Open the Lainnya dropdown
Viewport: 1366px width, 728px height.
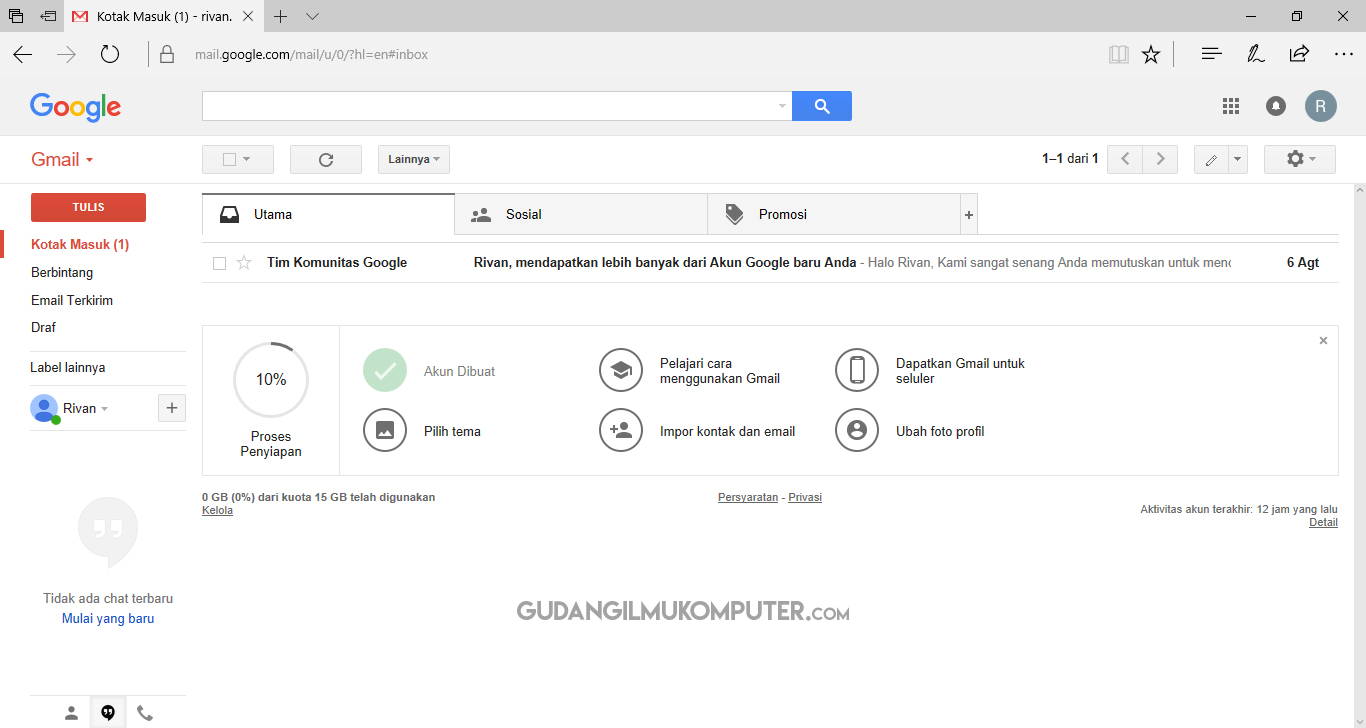tap(414, 159)
